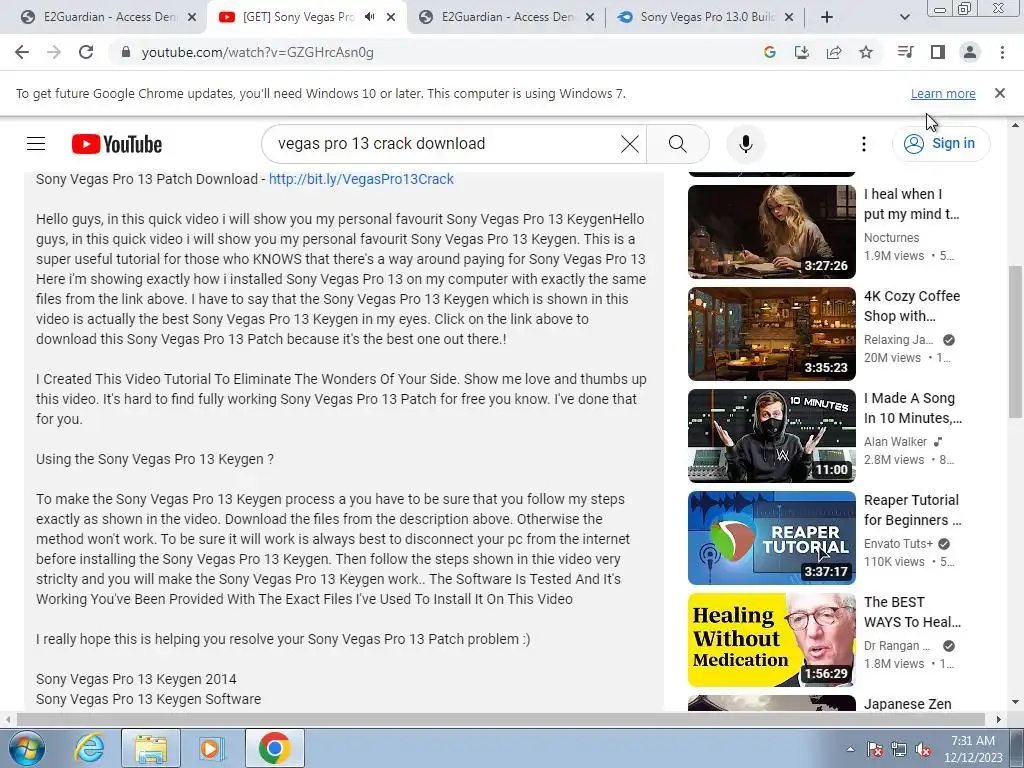Screen dimensions: 1024x768
Task: Click the muted volume tray icon
Action: pos(923,749)
